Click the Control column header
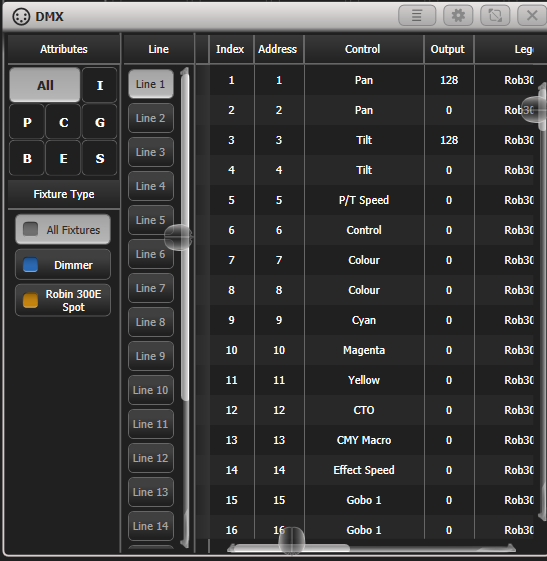The image size is (547, 561). tap(363, 49)
